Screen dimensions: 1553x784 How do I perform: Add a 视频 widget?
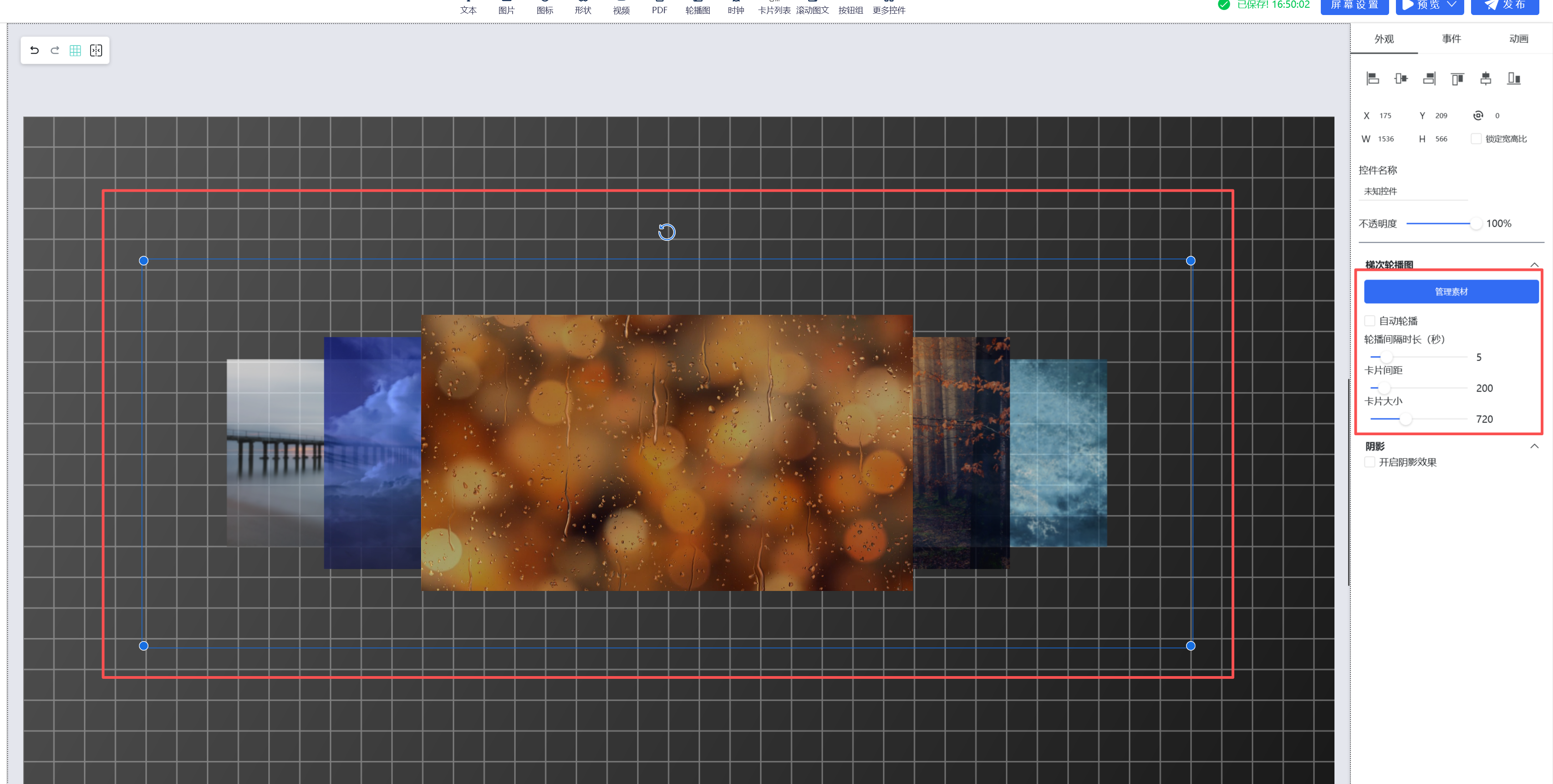(x=621, y=7)
